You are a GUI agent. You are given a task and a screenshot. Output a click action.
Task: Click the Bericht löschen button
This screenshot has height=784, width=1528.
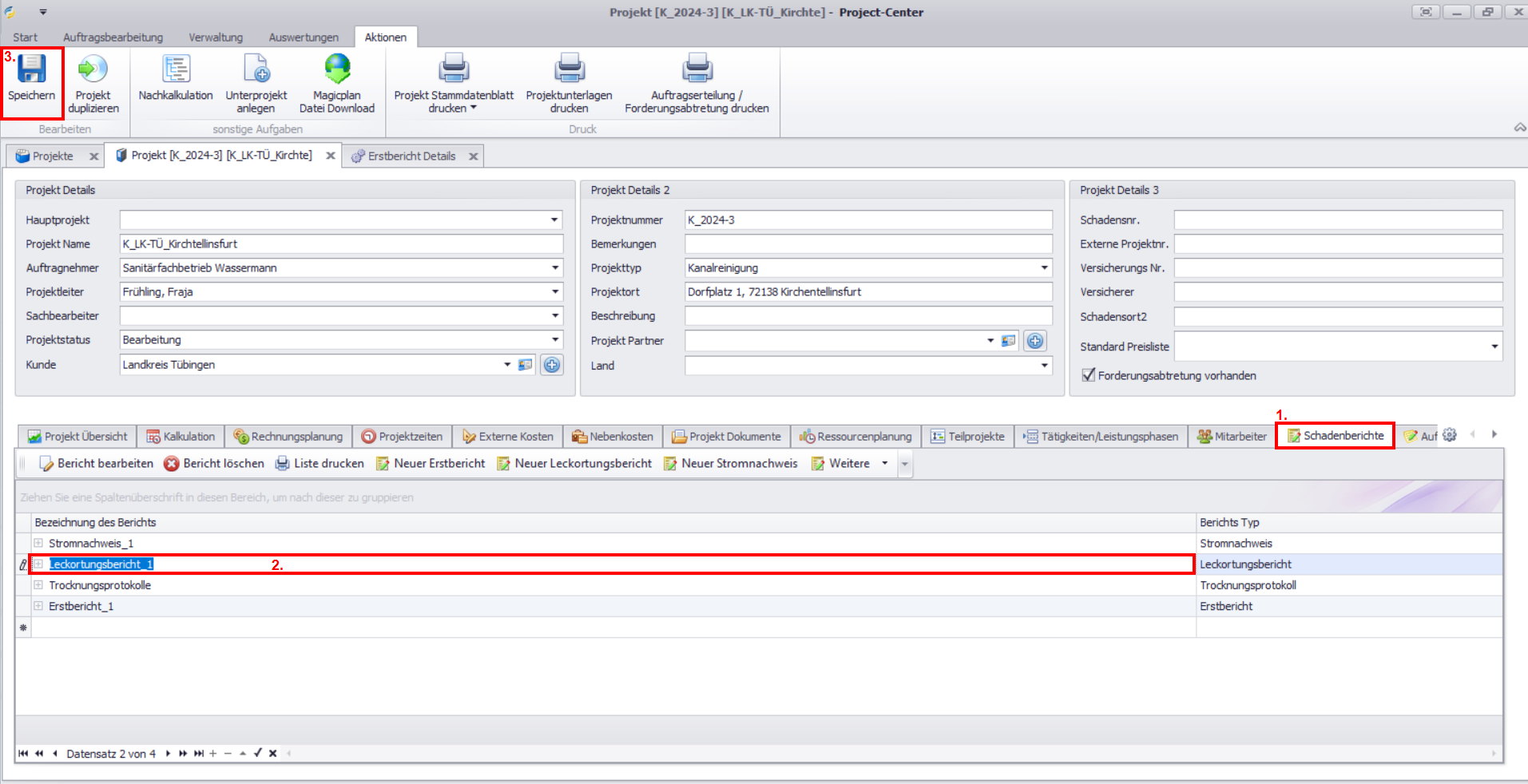click(214, 464)
